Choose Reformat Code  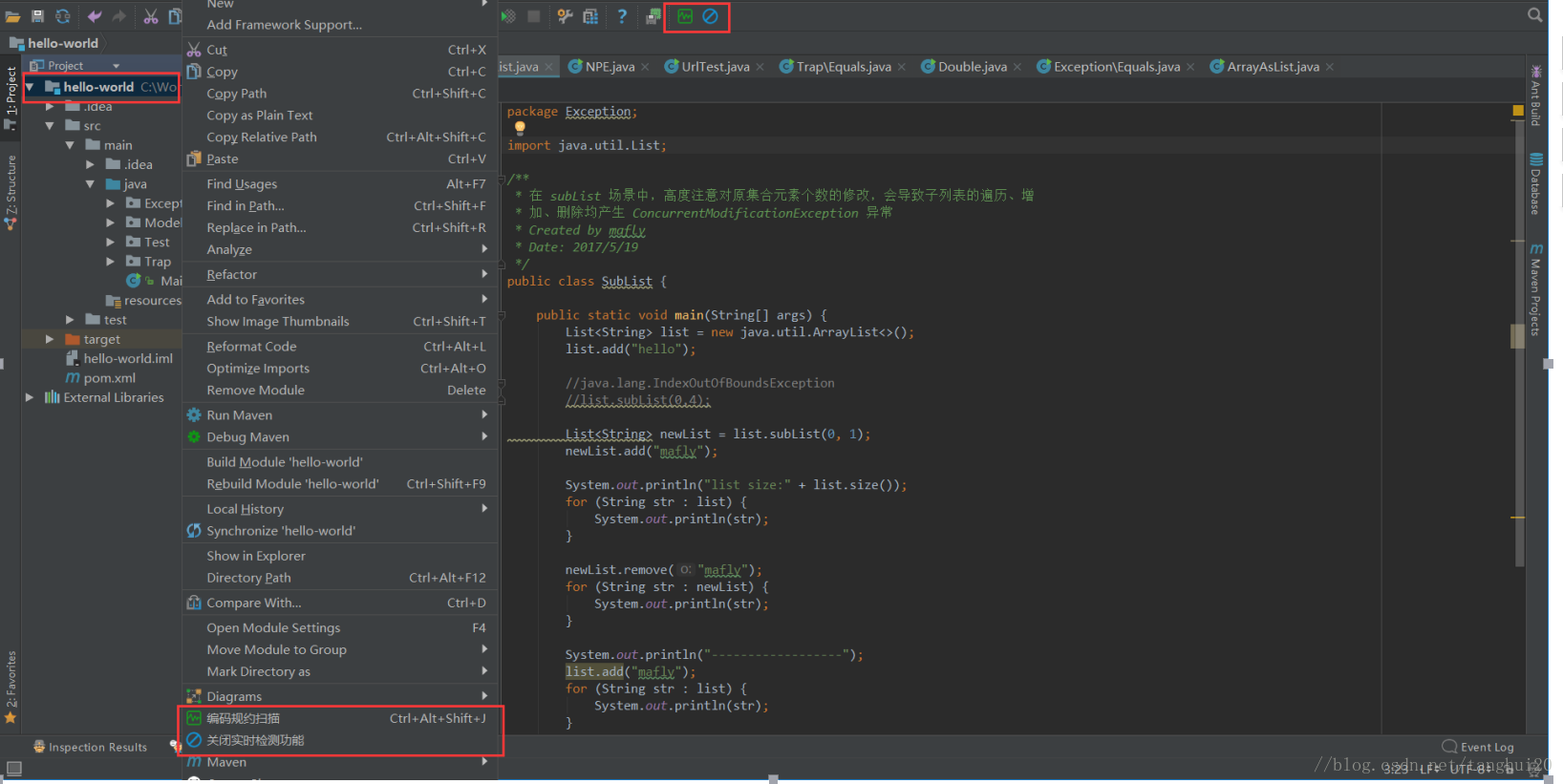[x=340, y=347]
